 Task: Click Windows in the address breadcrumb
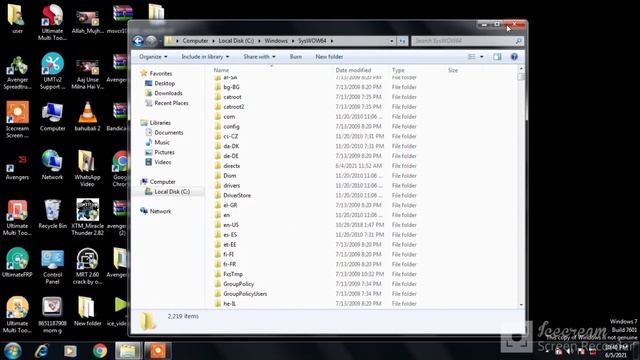[x=276, y=41]
